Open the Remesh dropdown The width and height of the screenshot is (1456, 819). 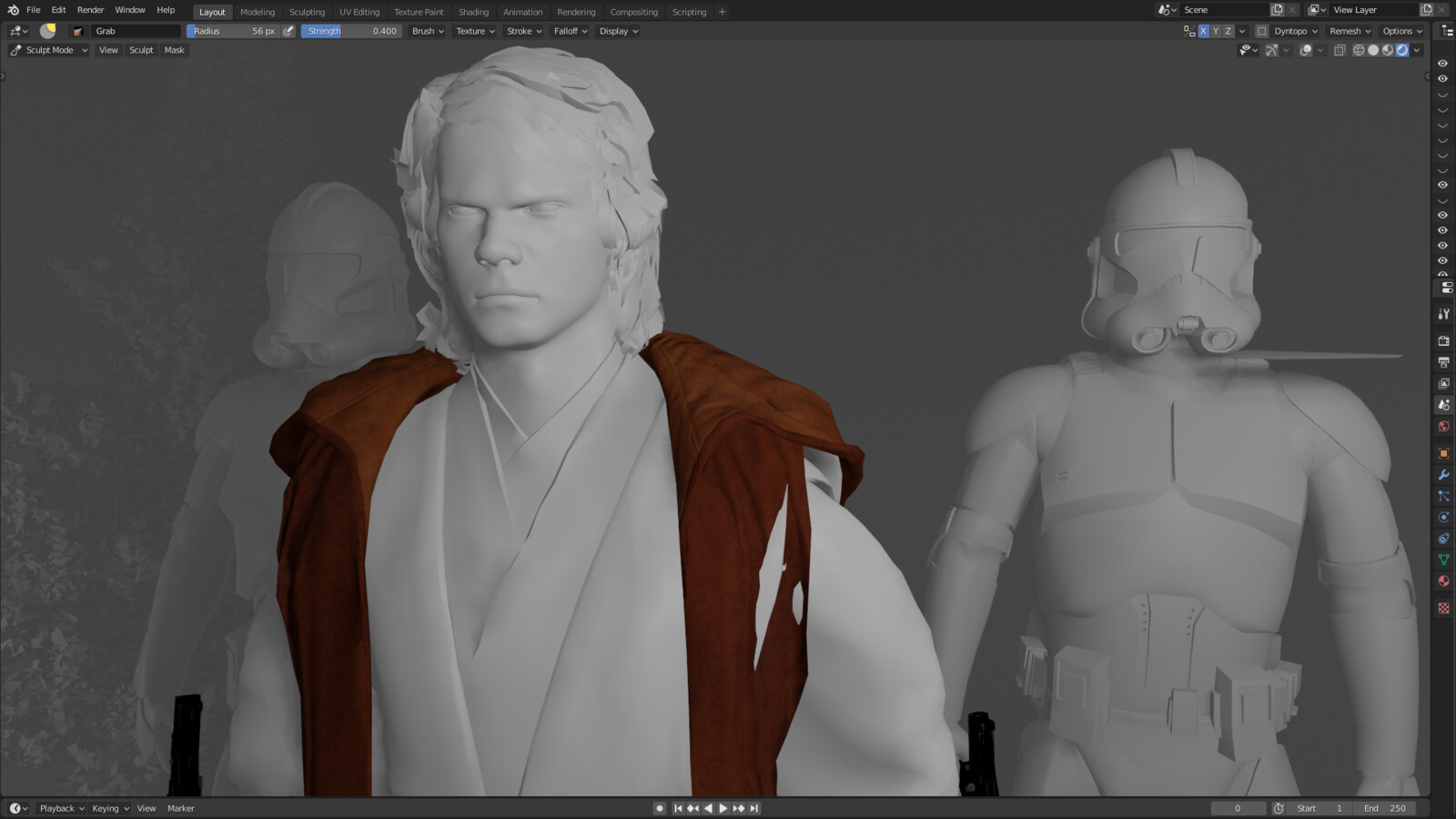(1350, 31)
